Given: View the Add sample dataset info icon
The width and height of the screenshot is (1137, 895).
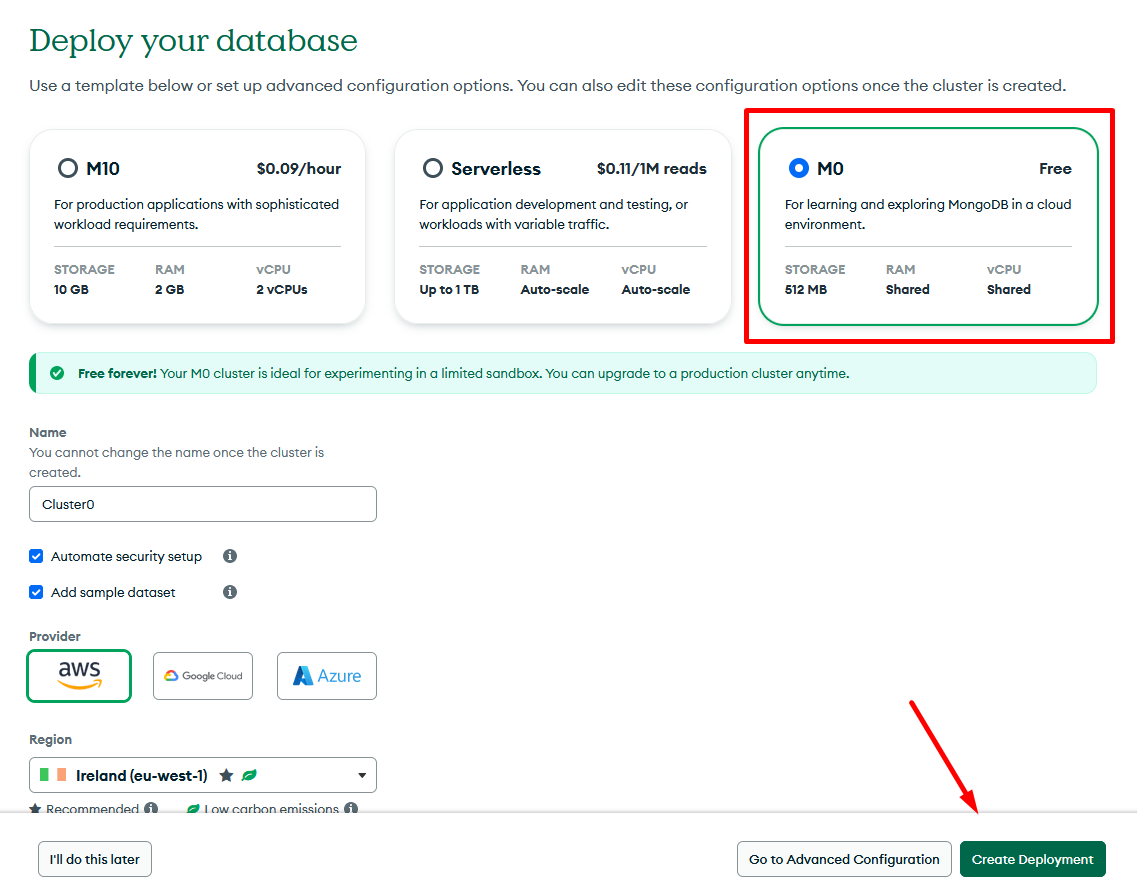Looking at the screenshot, I should [x=230, y=592].
